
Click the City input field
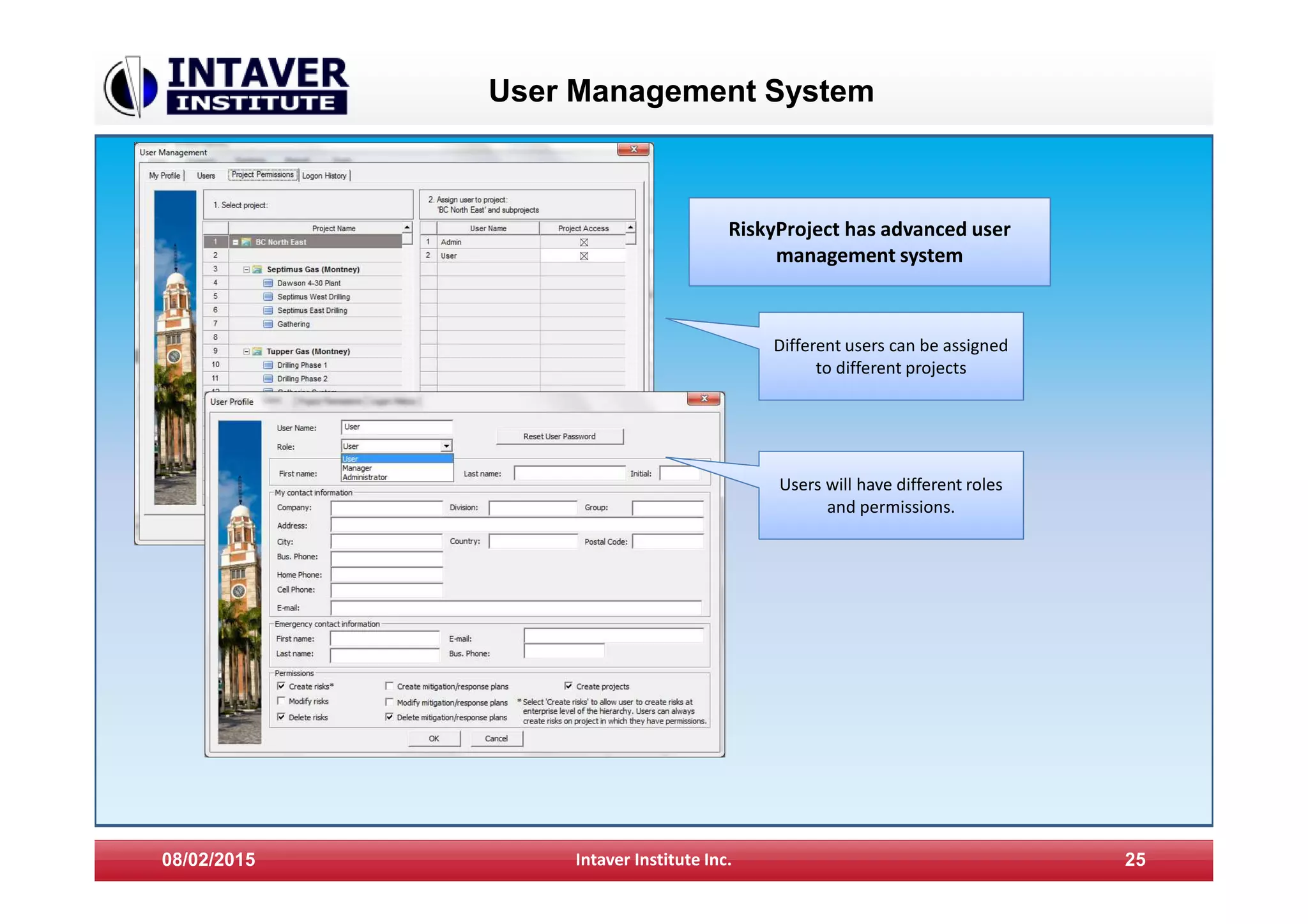click(386, 542)
